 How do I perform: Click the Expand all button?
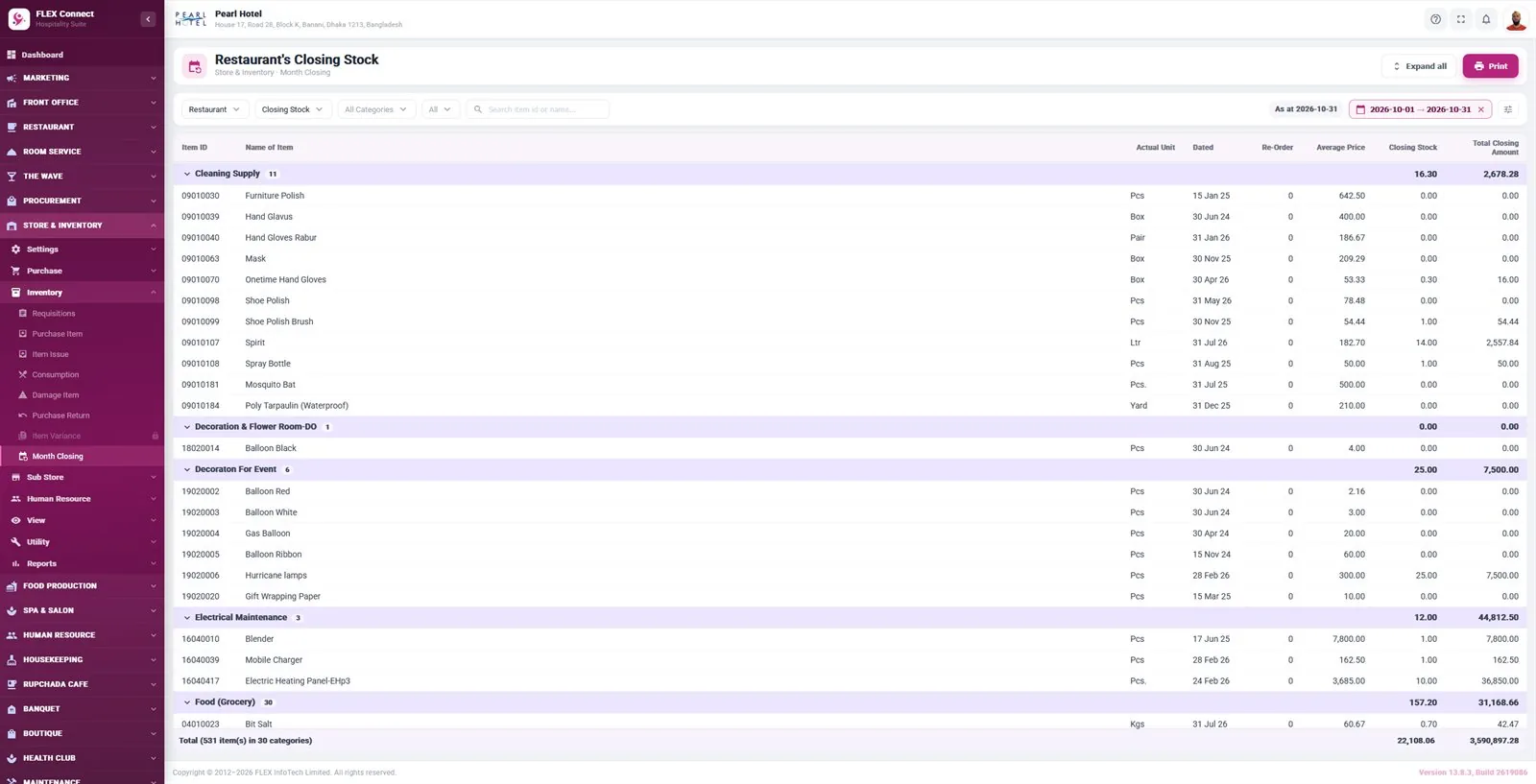click(1420, 66)
